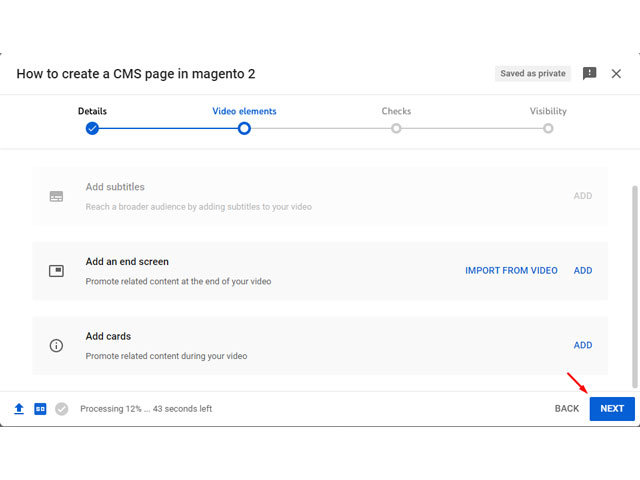The image size is (640, 480).
Task: Proceed with the blue NEXT button
Action: pos(612,409)
